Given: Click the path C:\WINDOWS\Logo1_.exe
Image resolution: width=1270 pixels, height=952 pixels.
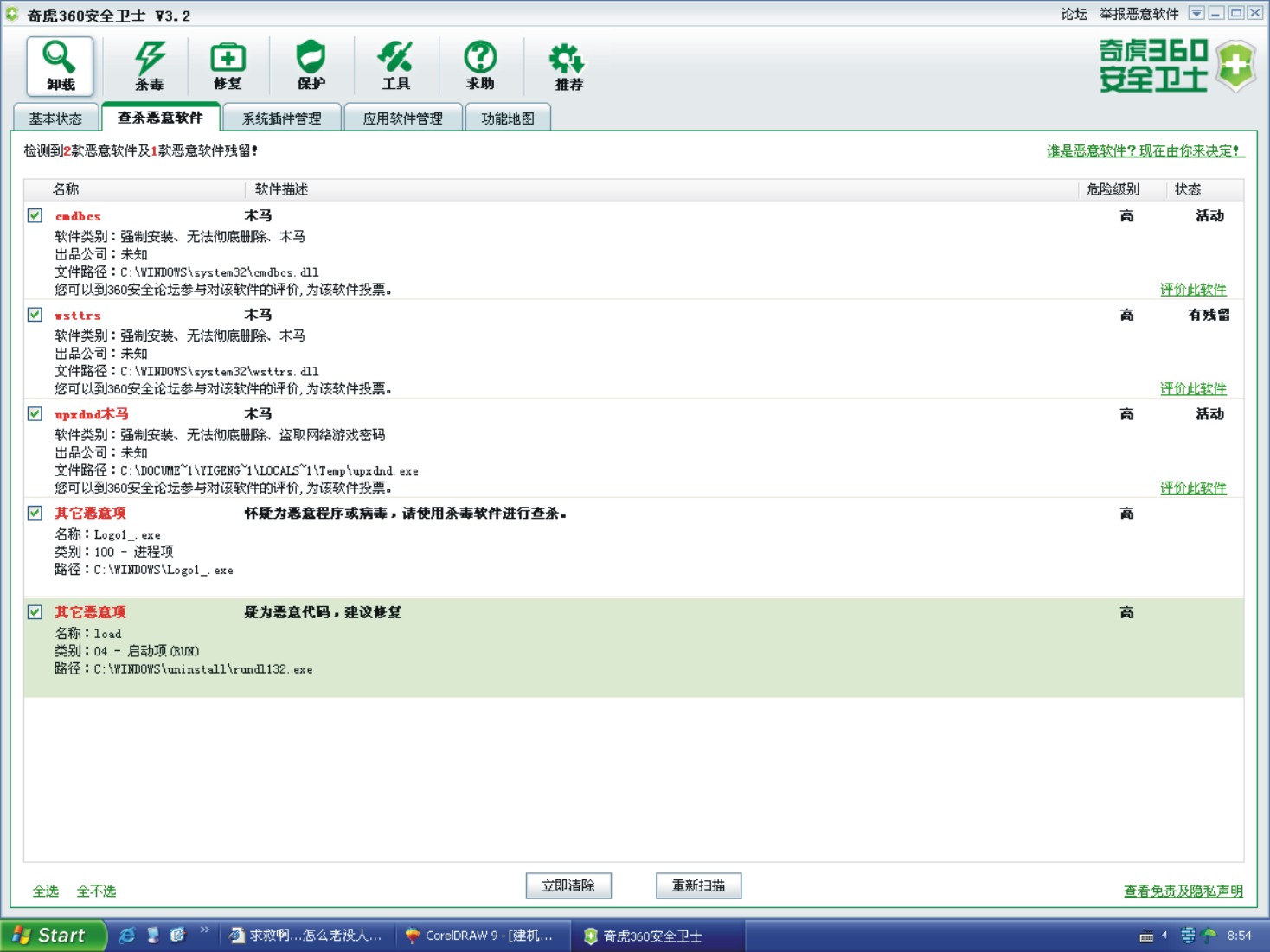Looking at the screenshot, I should 164,570.
